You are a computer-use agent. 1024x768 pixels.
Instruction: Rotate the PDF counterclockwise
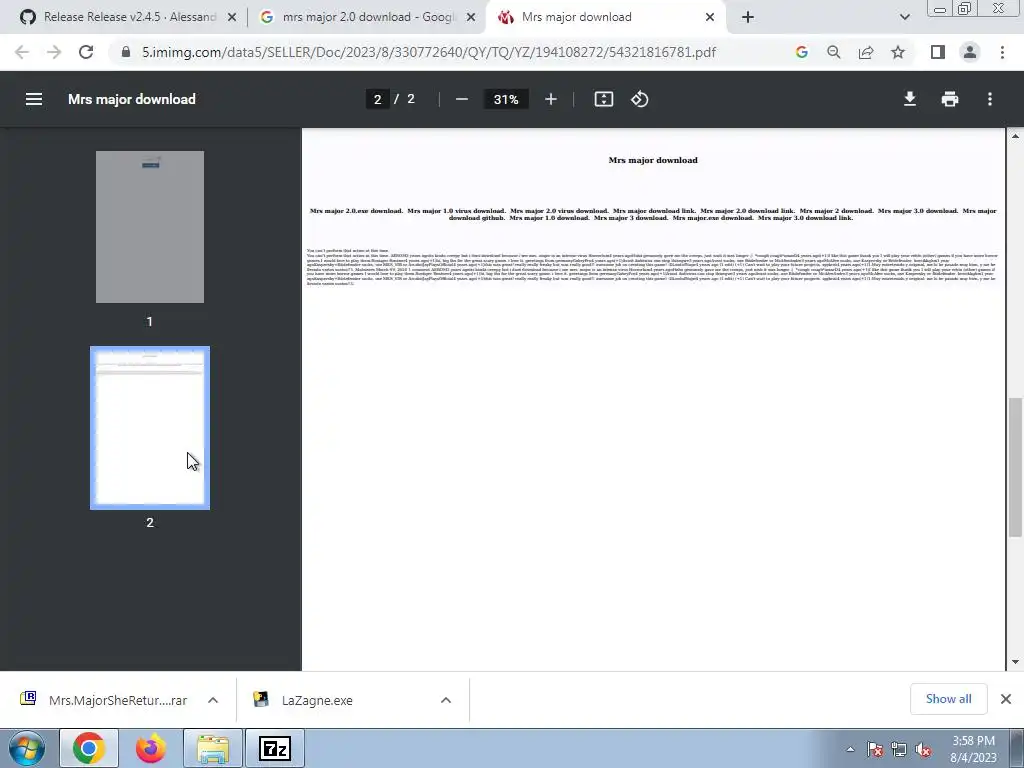pyautogui.click(x=639, y=99)
